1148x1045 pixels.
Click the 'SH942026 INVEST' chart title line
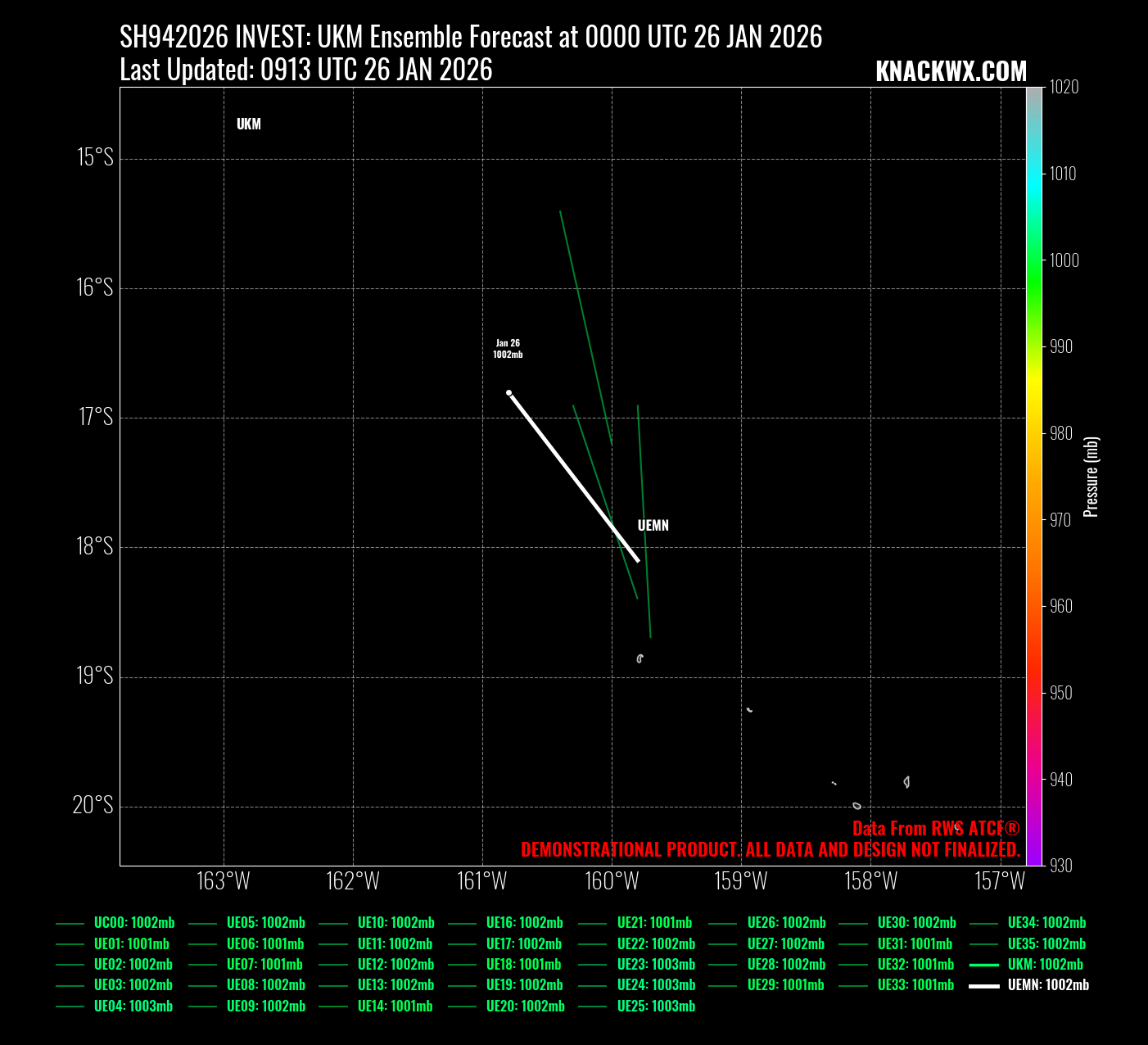tap(471, 38)
